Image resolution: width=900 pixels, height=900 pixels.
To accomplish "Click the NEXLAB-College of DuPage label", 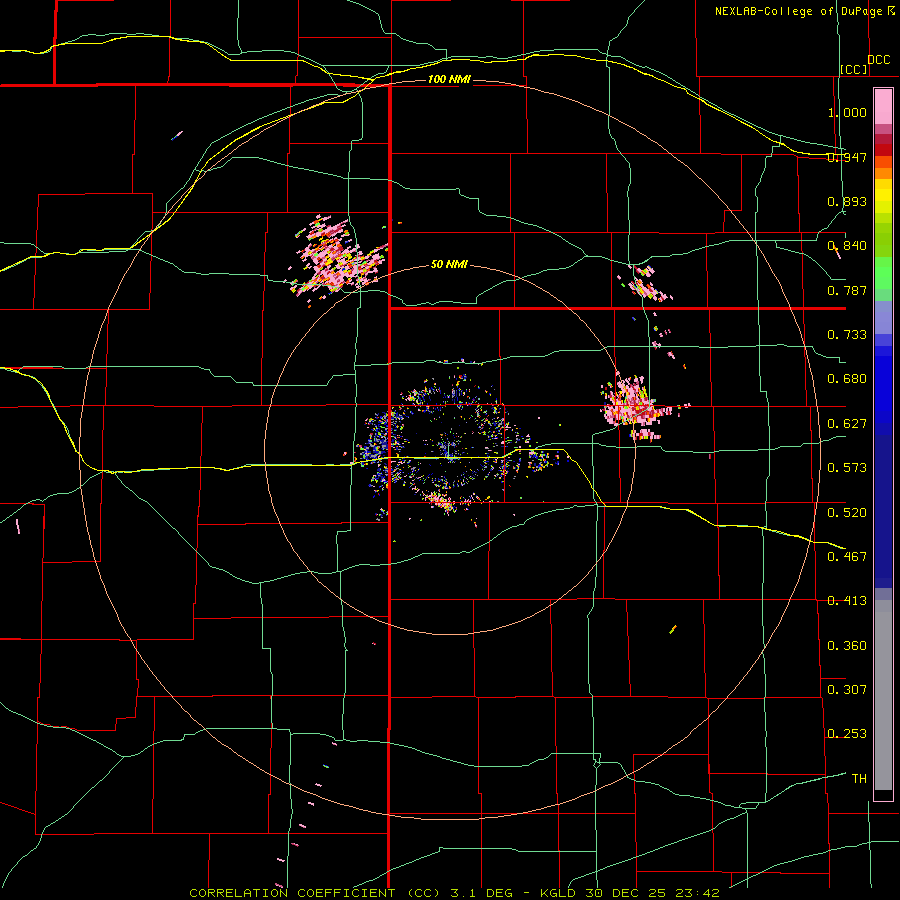I will tap(804, 11).
